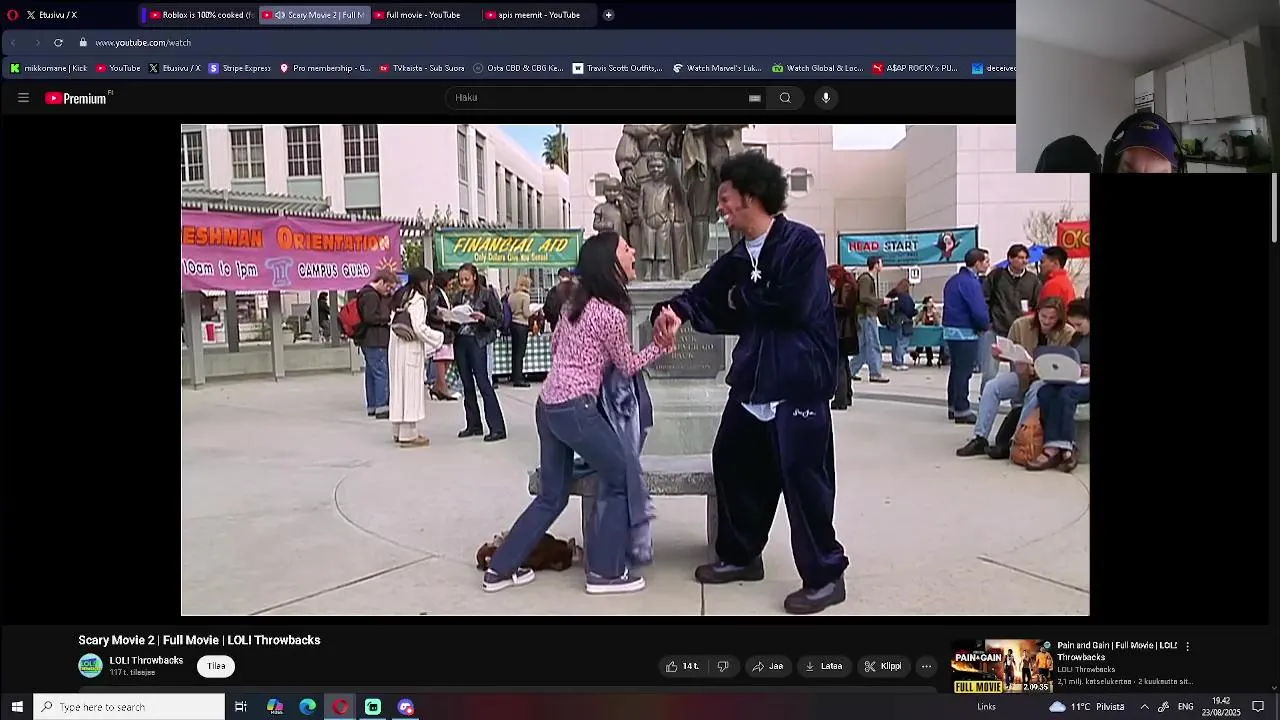
Task: Open the Pain and Gain recommended video thumbnail
Action: pos(1002,666)
